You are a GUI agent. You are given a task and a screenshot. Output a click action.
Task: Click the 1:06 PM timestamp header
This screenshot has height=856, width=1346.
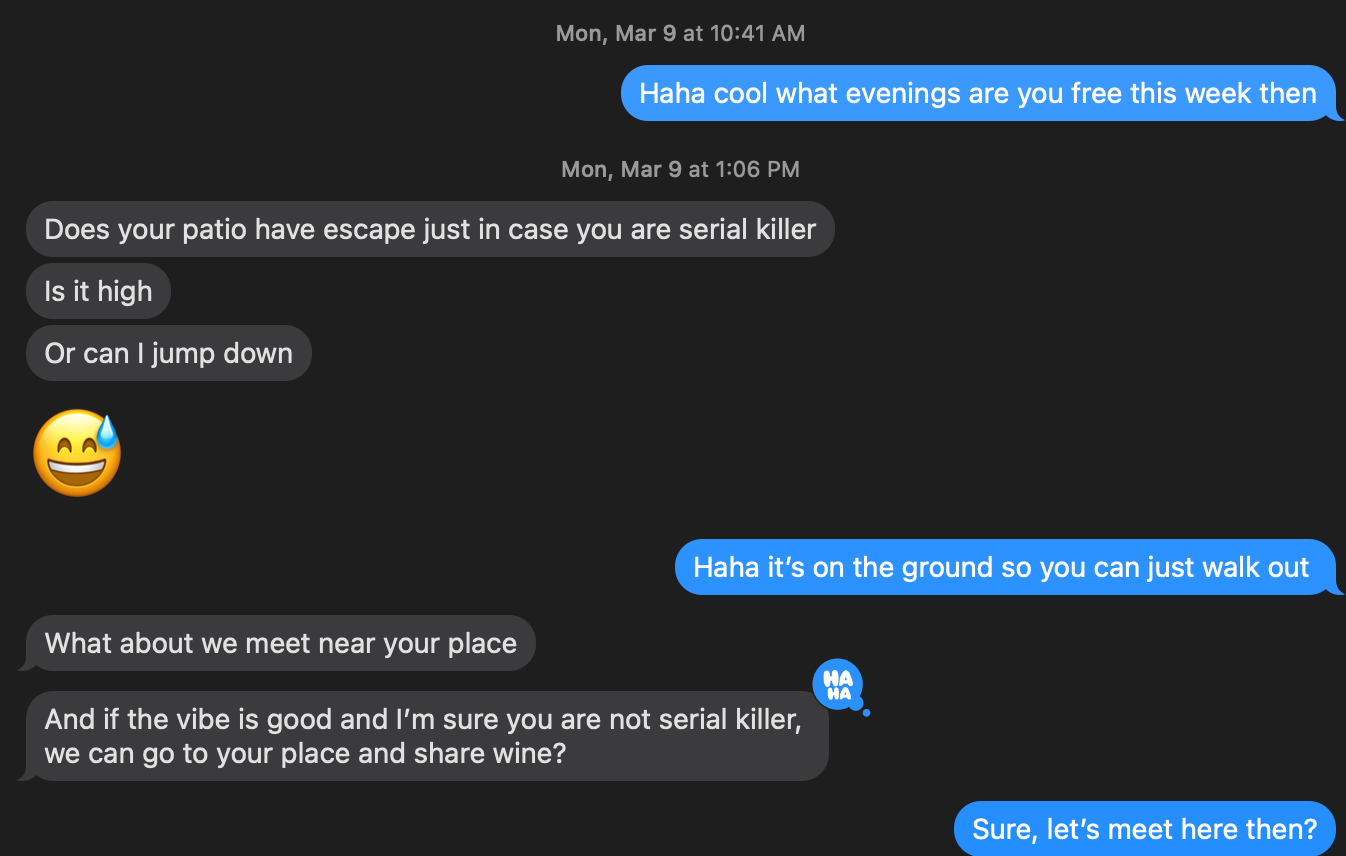point(680,169)
